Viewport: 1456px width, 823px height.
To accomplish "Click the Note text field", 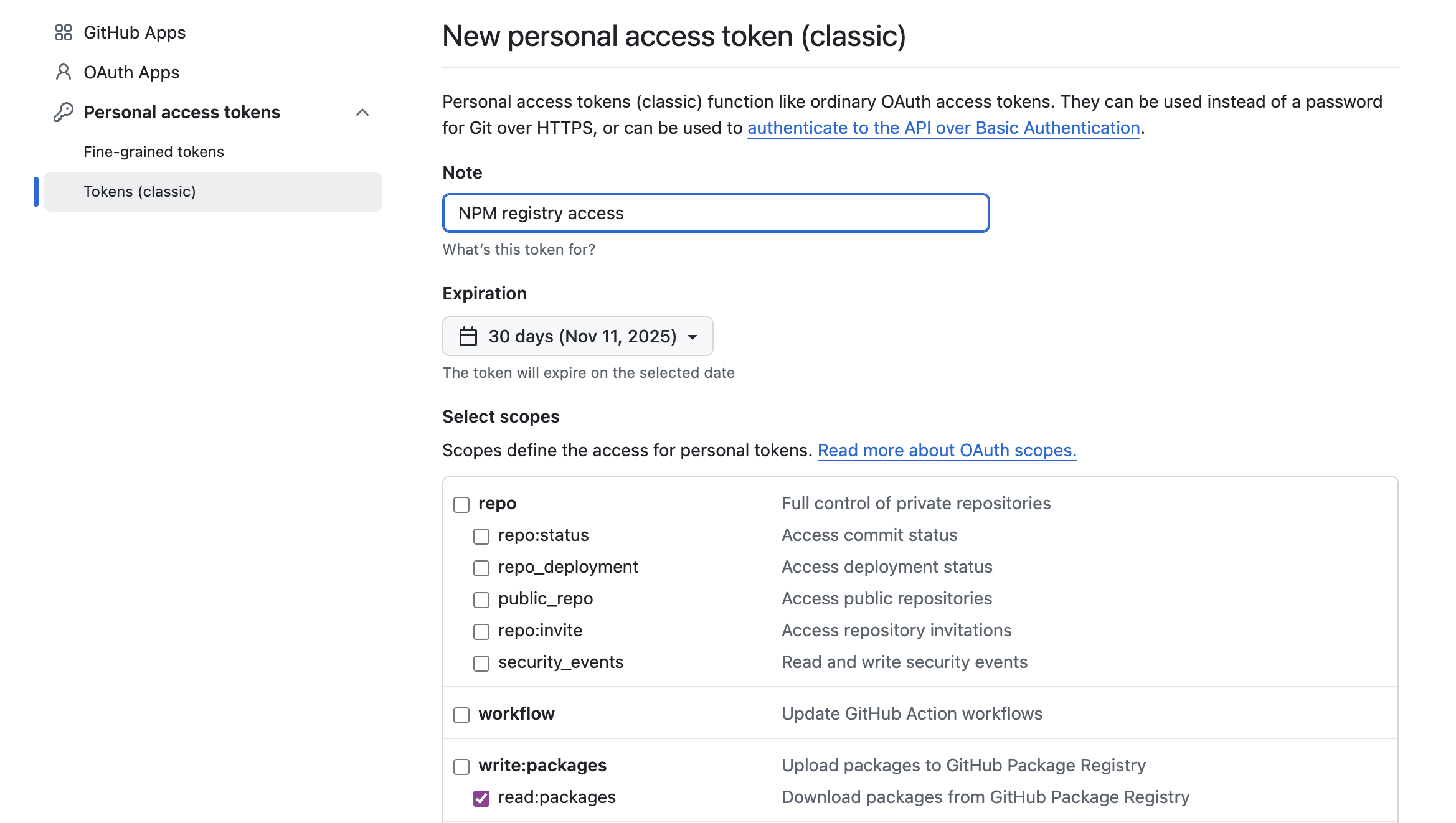I will point(716,214).
